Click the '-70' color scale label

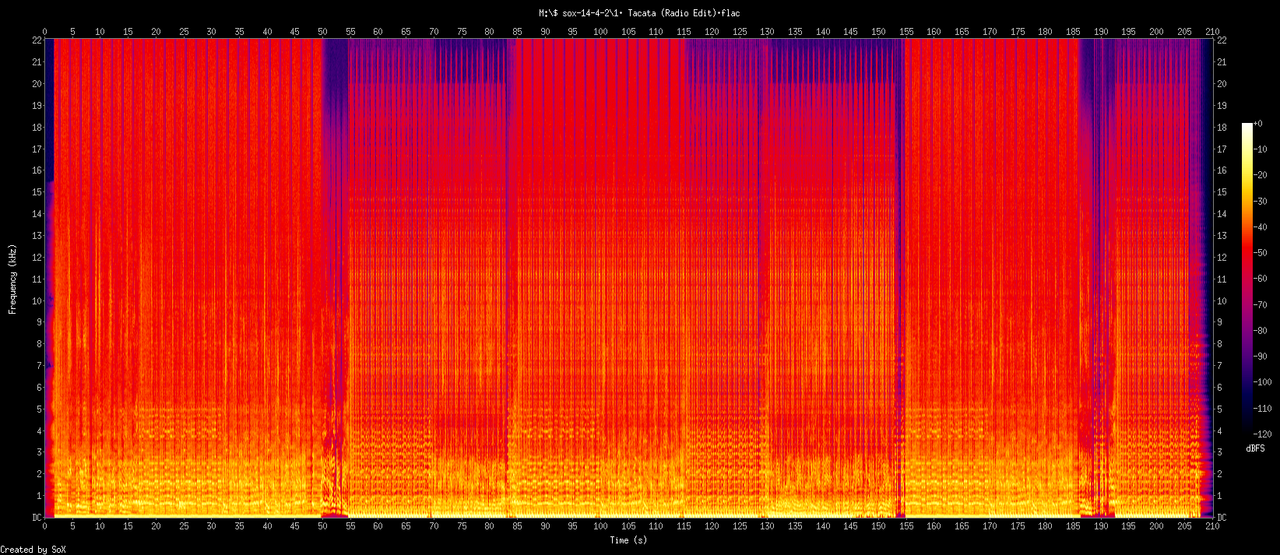pos(1260,304)
